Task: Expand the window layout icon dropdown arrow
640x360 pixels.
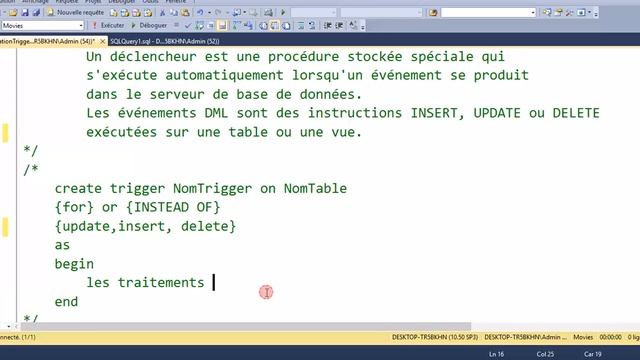Action: tap(589, 13)
